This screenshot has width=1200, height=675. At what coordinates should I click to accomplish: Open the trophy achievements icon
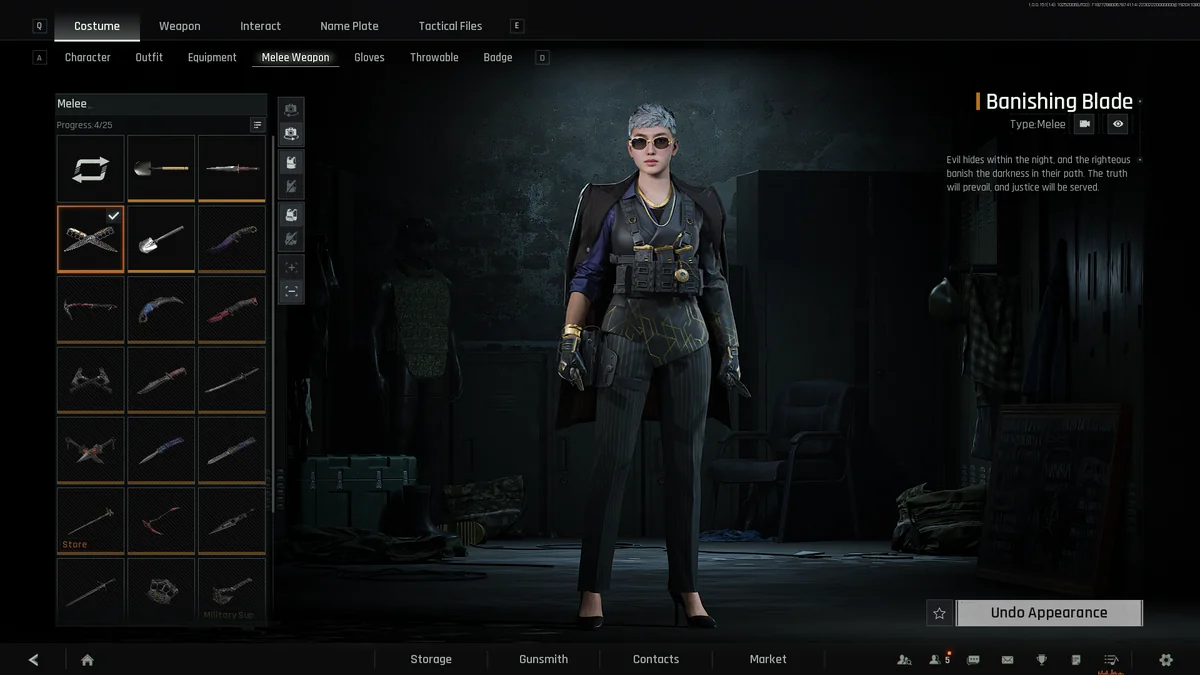point(1041,660)
